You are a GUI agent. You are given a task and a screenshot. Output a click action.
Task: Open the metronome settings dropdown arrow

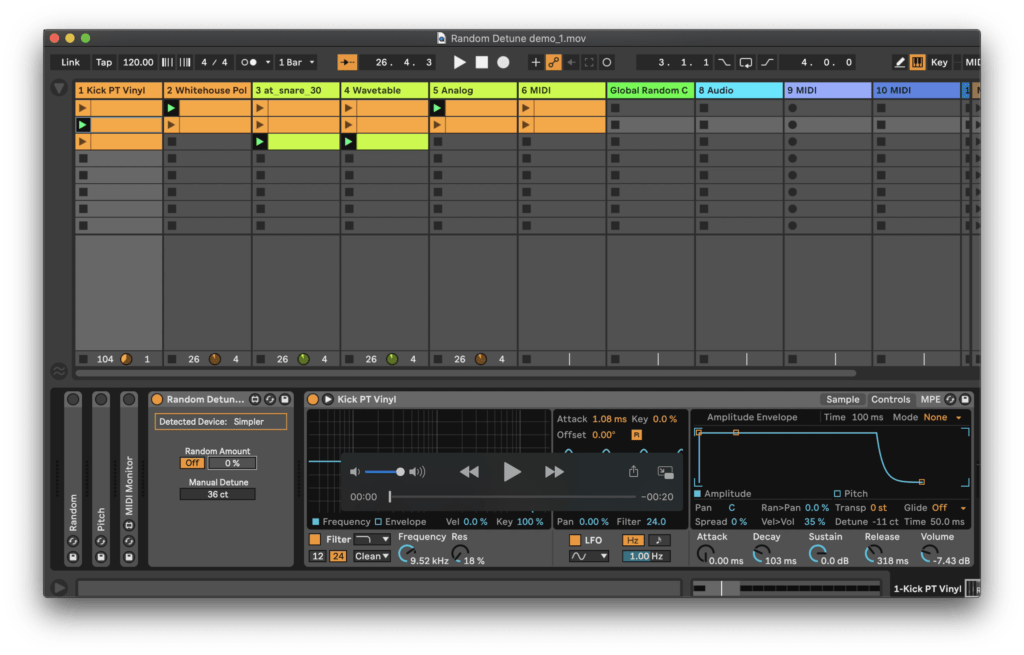[x=268, y=62]
